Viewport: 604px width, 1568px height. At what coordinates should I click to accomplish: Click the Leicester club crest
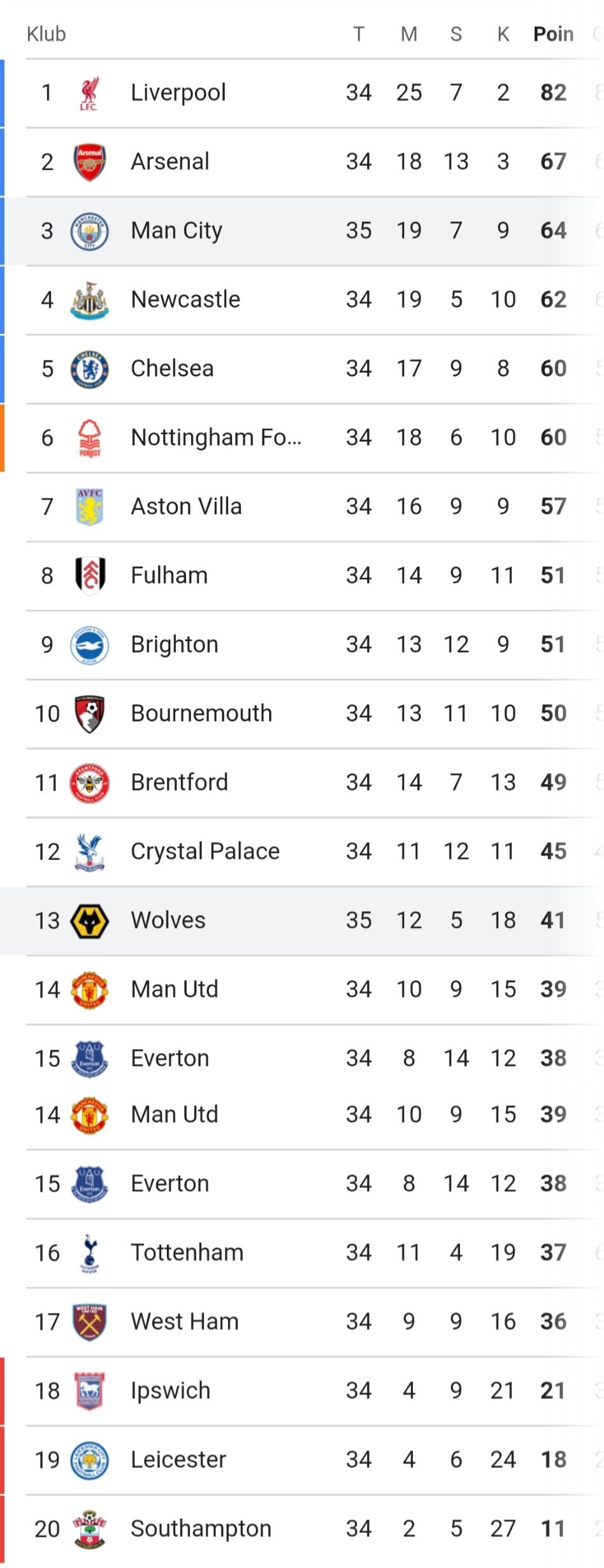tap(89, 1460)
